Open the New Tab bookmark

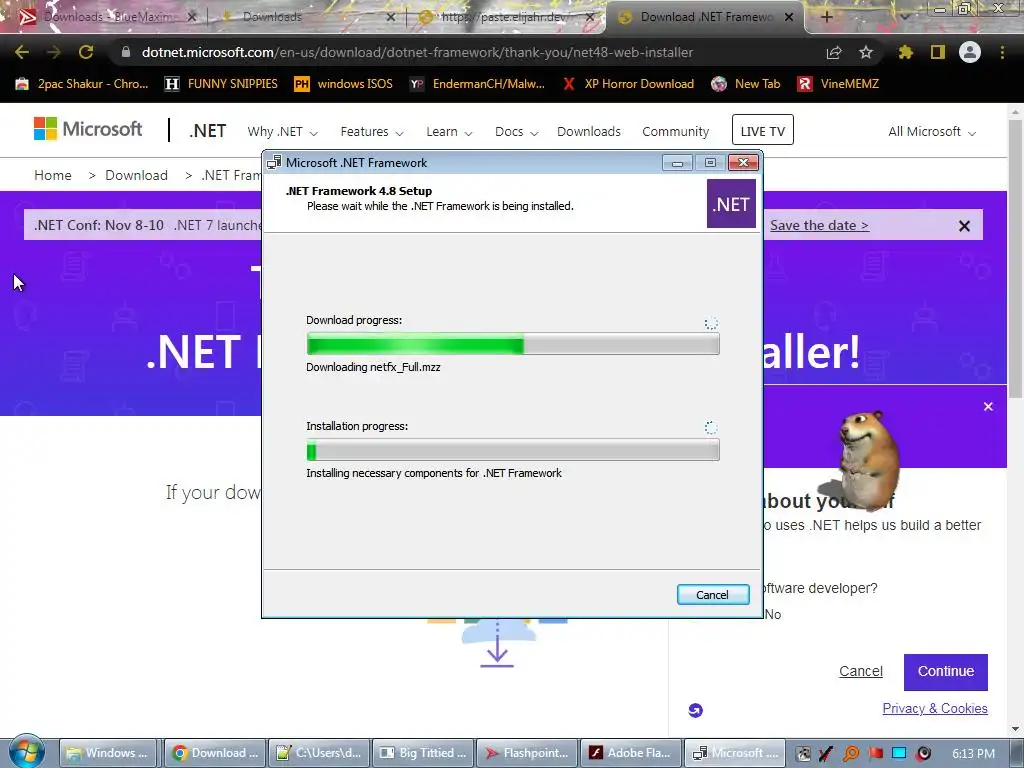click(746, 84)
